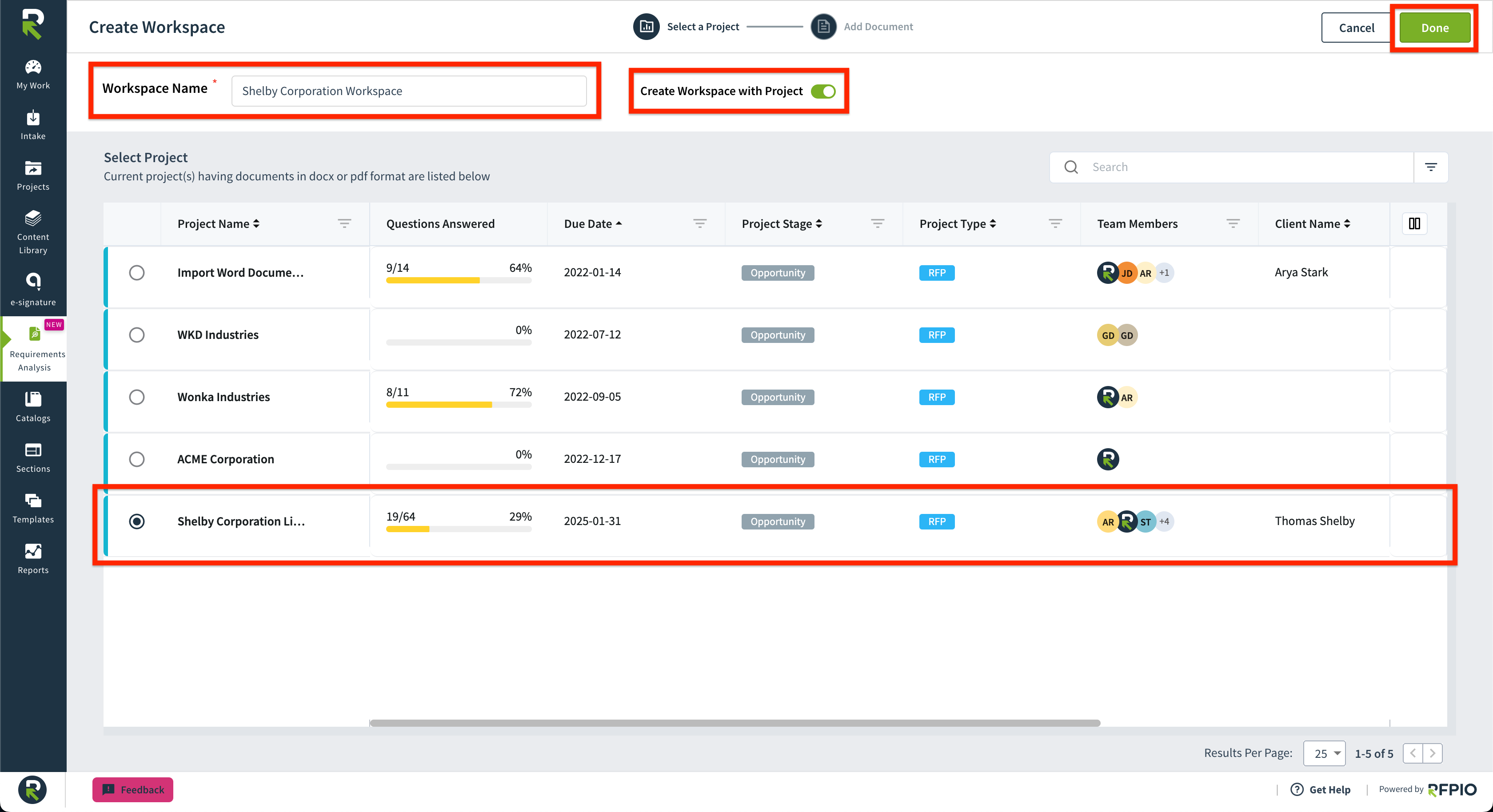Click the Select a Project step label
1493x812 pixels.
[x=703, y=27]
